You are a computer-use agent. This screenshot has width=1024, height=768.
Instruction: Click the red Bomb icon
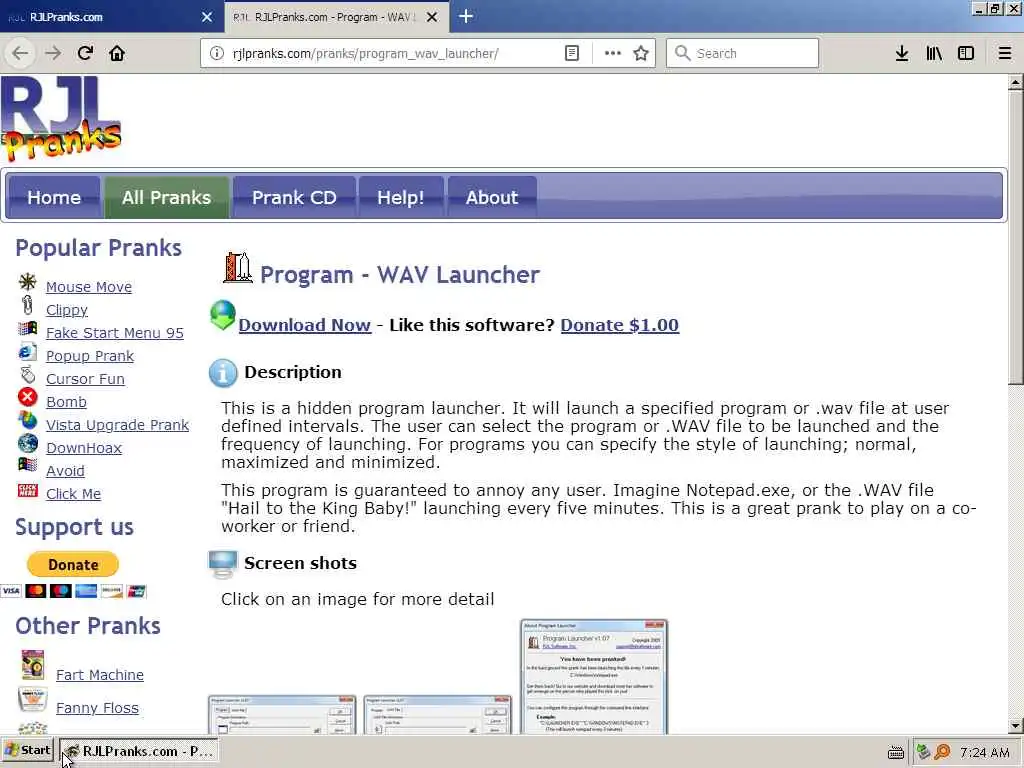coord(27,397)
